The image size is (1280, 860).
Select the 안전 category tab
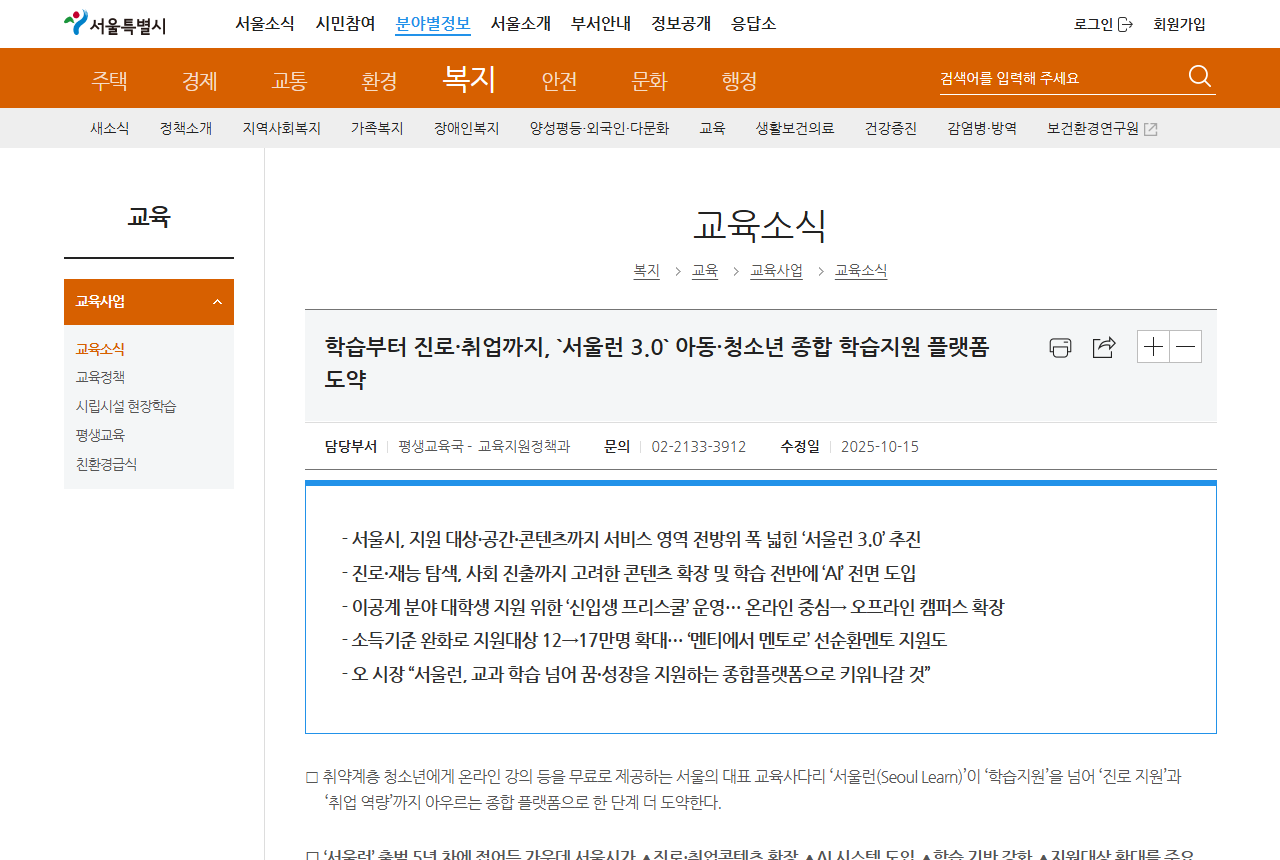pos(560,81)
